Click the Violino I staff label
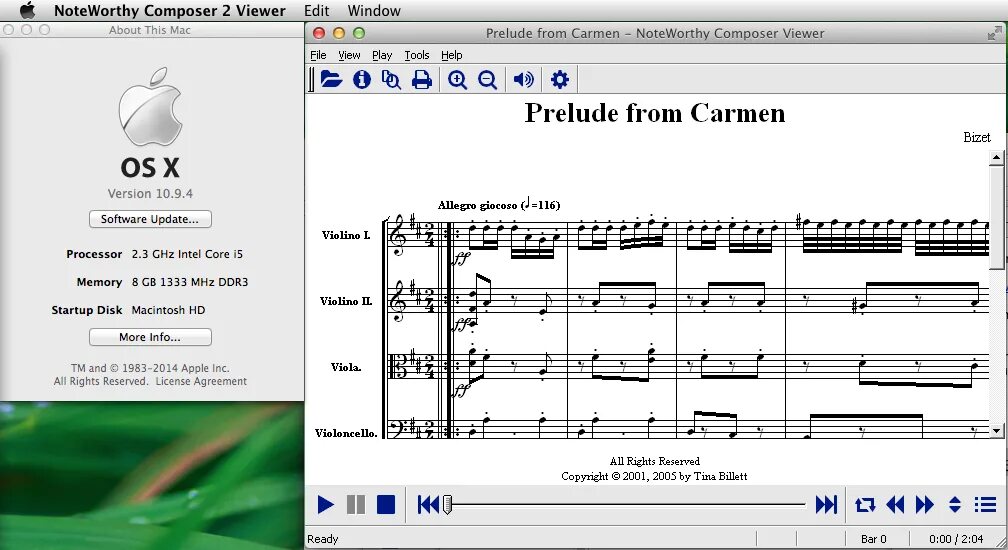The height and width of the screenshot is (550, 1008). pyautogui.click(x=346, y=235)
